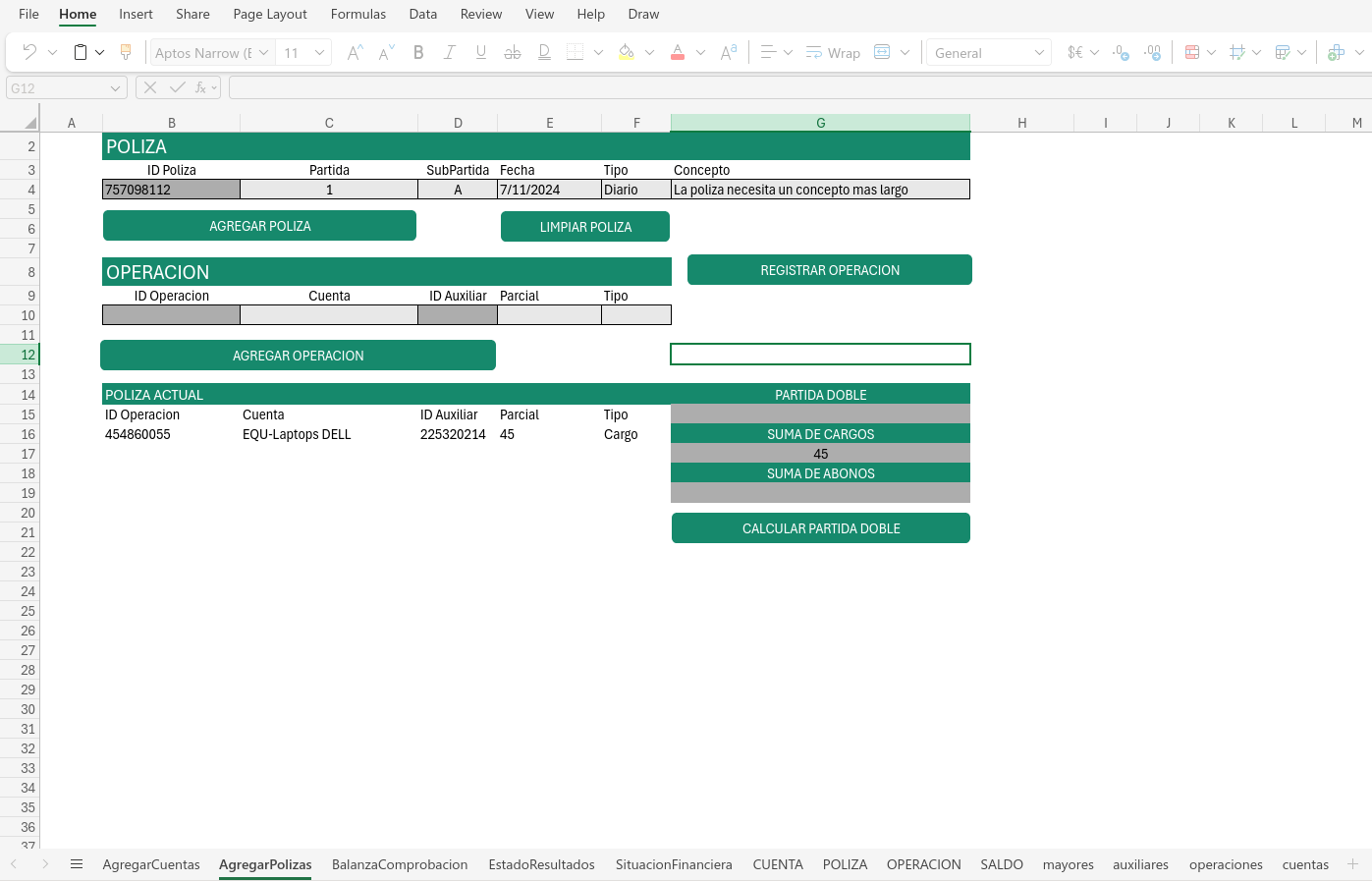Click the AGREGAR POLIZA button
The height and width of the screenshot is (882, 1372).
pos(259,226)
